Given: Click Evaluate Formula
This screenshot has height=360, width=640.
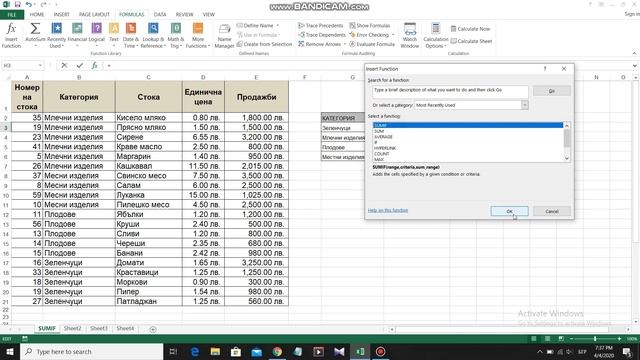Looking at the screenshot, I should pos(372,44).
